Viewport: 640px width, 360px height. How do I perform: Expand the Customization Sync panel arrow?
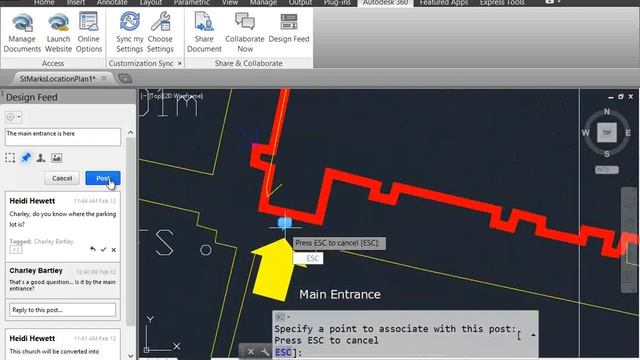[x=180, y=63]
